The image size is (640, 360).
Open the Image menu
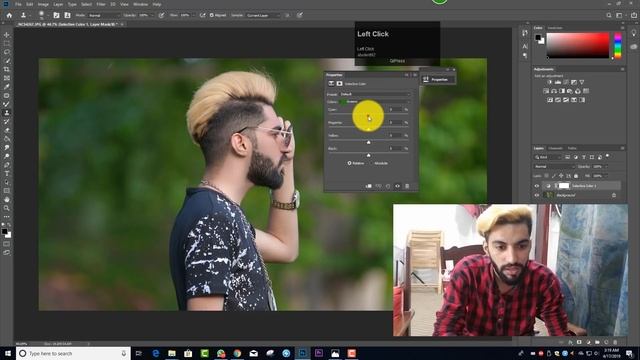click(x=43, y=4)
